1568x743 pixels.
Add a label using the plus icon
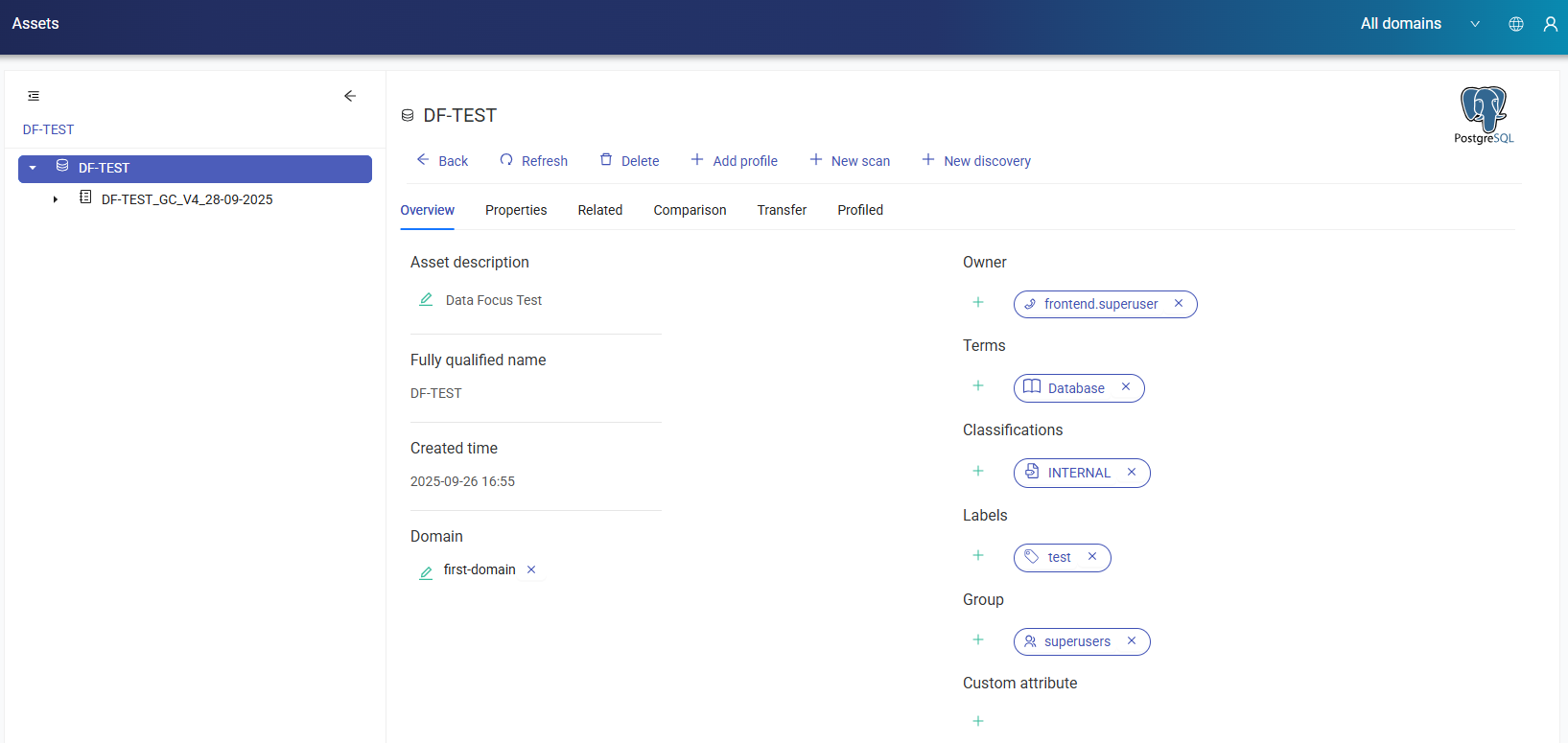(x=978, y=555)
